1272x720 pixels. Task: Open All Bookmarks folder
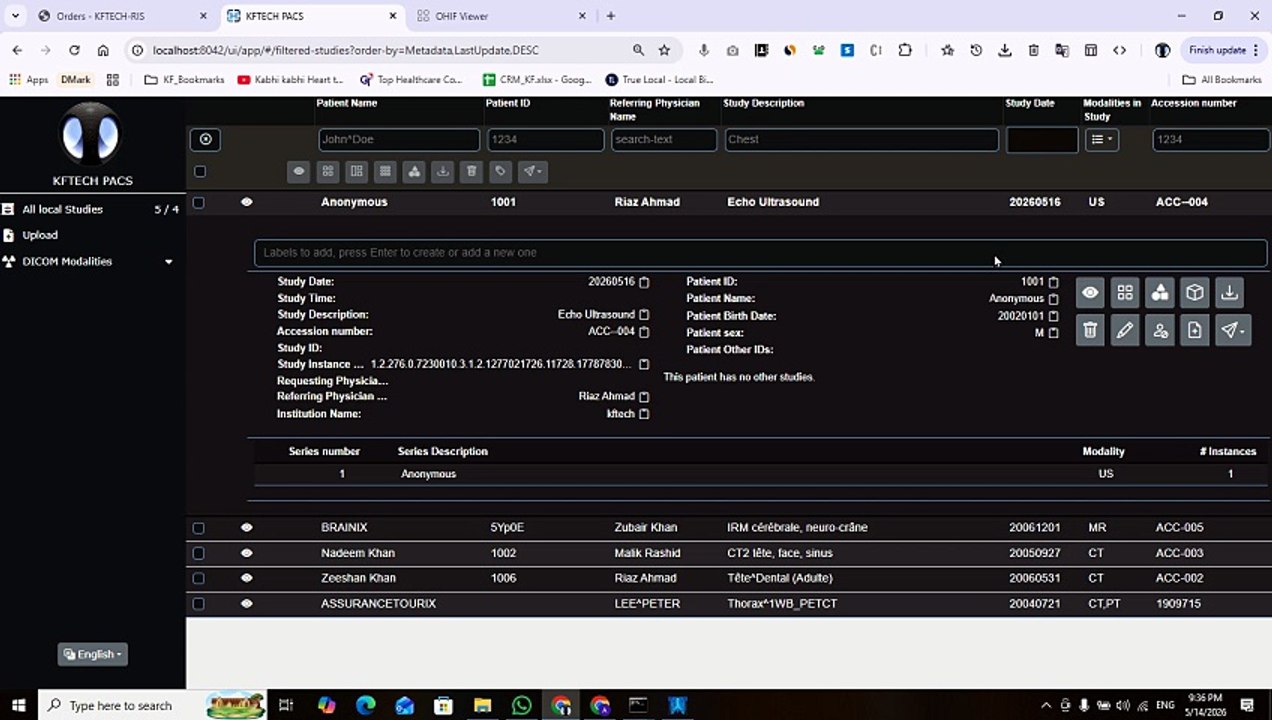tap(1222, 80)
